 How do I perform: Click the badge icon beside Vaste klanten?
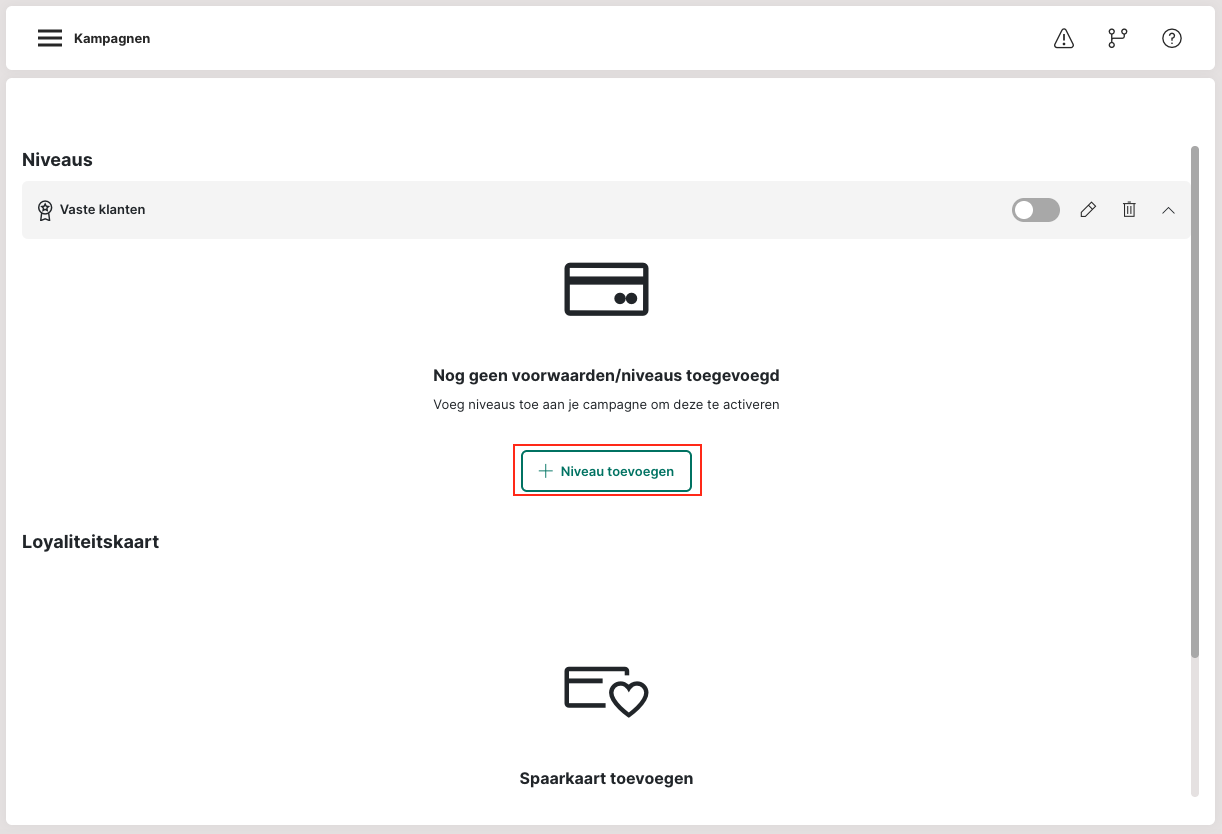(45, 210)
